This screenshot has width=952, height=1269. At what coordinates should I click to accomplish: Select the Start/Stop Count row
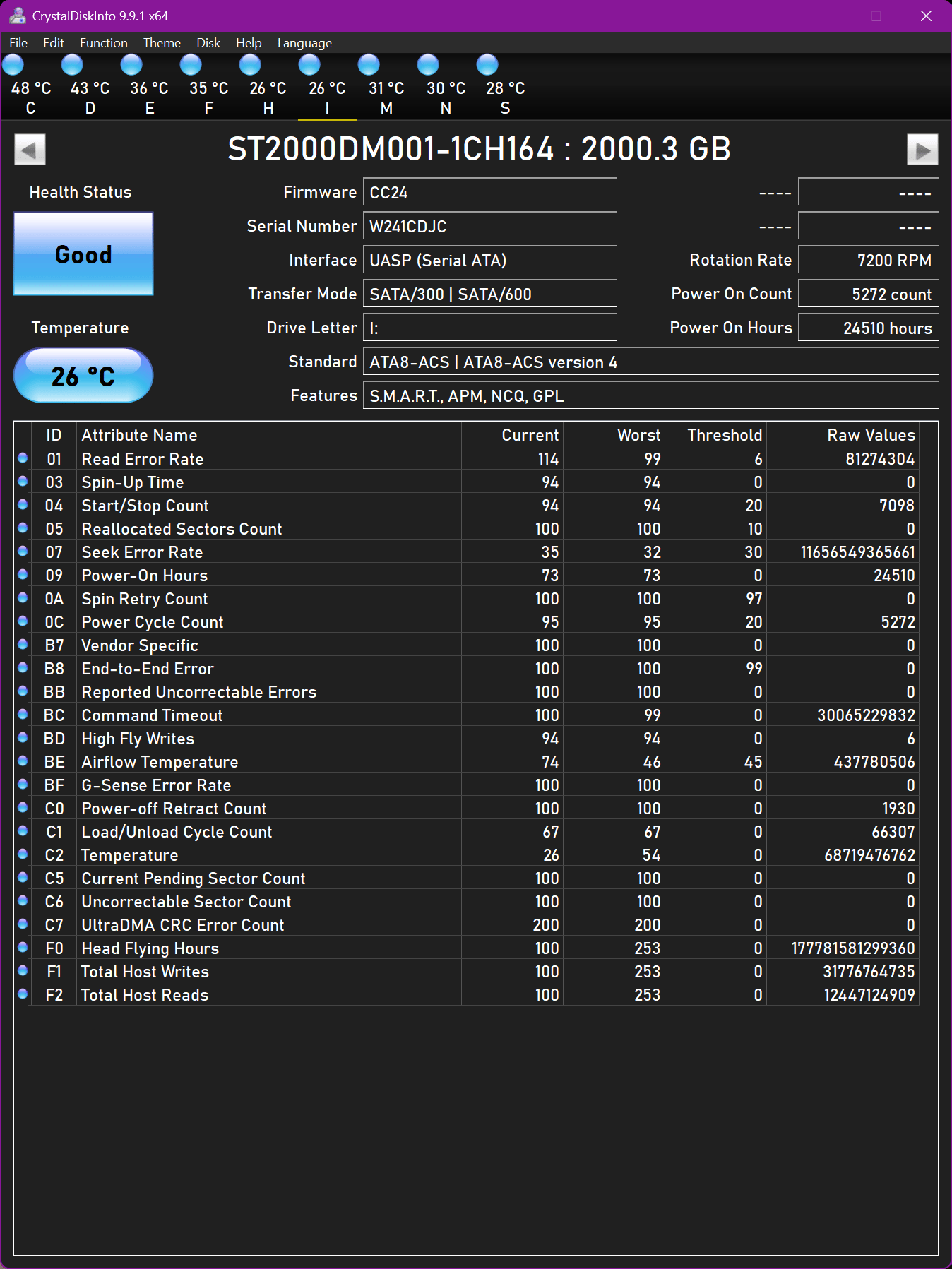tap(466, 506)
